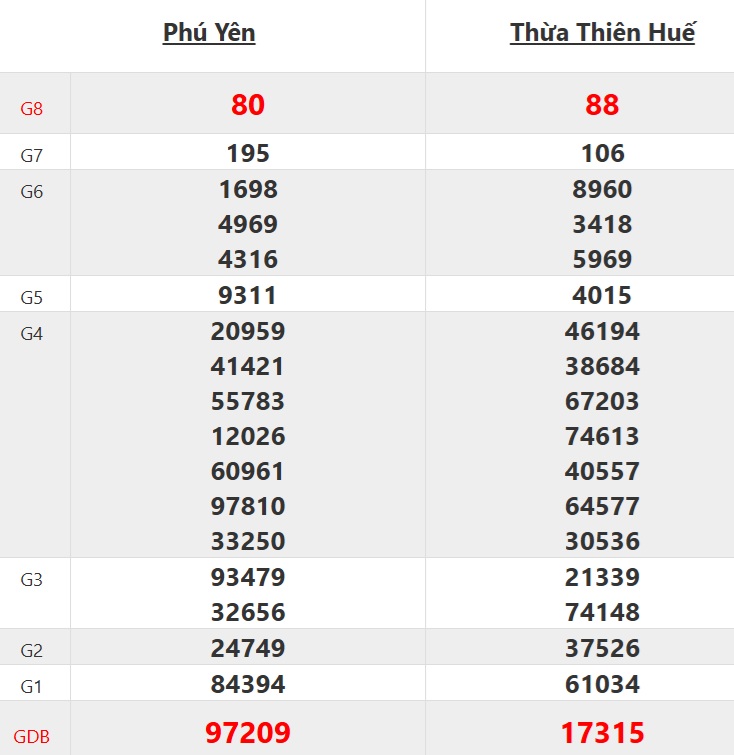Image resolution: width=734 pixels, height=755 pixels.
Task: Click Thừa Thiên Huế G1 number 61034
Action: (602, 684)
